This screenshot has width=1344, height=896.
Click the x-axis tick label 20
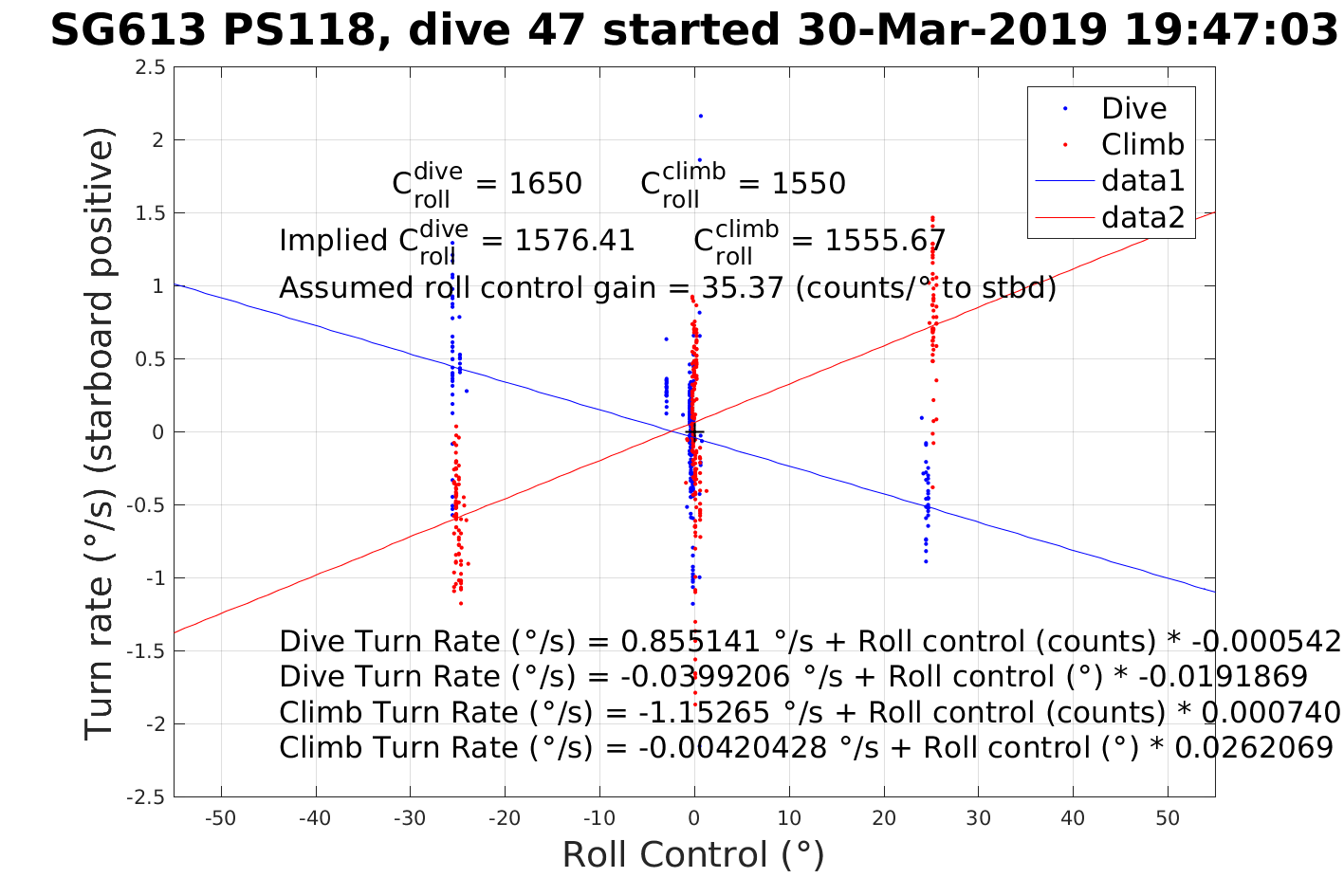[x=884, y=818]
